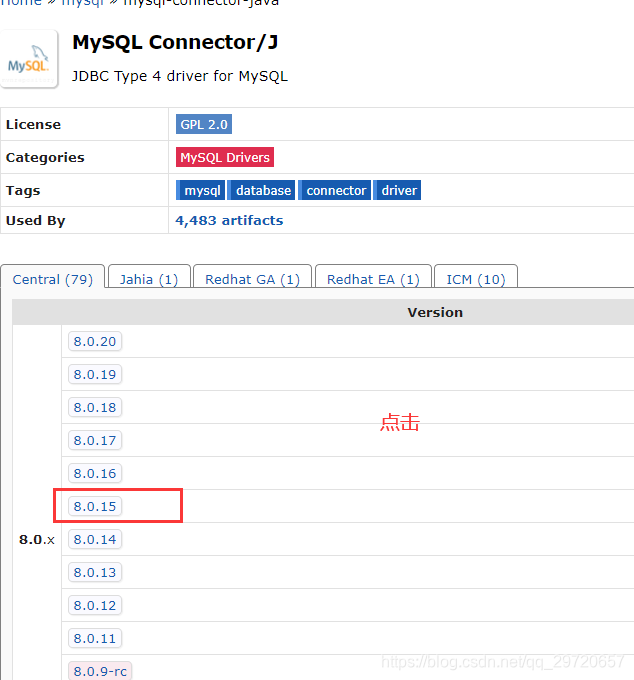
Task: Click the MySQL Connector/J page title
Action: pyautogui.click(x=175, y=42)
